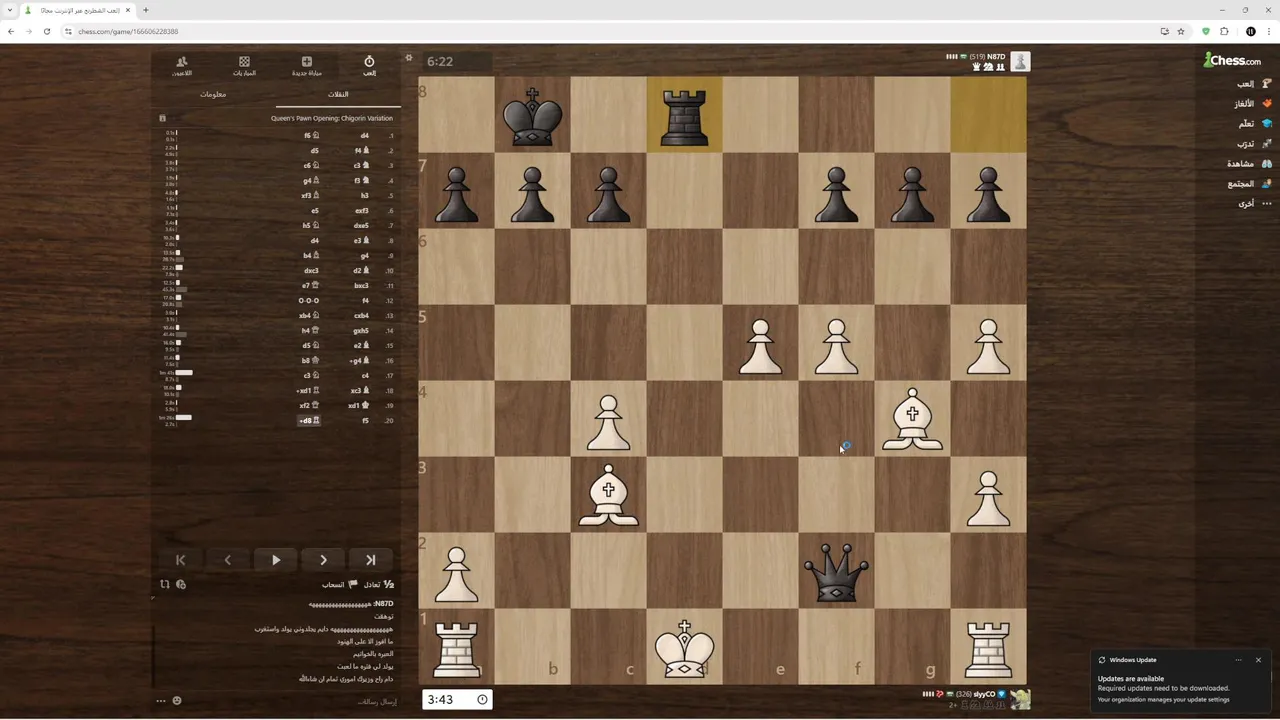Switch to the Moves (النقلات) tab
The height and width of the screenshot is (720, 1280).
pos(338,94)
